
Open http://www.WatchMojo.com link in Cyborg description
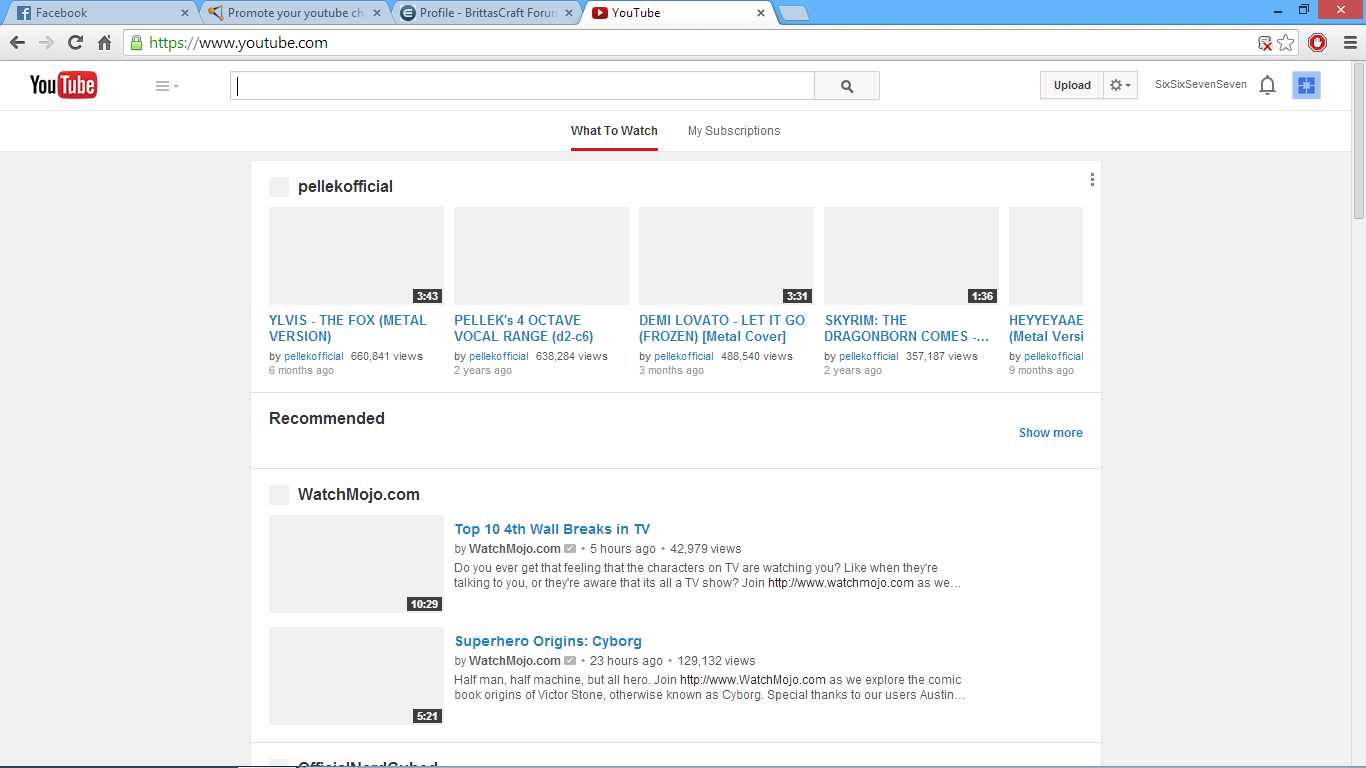click(x=753, y=680)
